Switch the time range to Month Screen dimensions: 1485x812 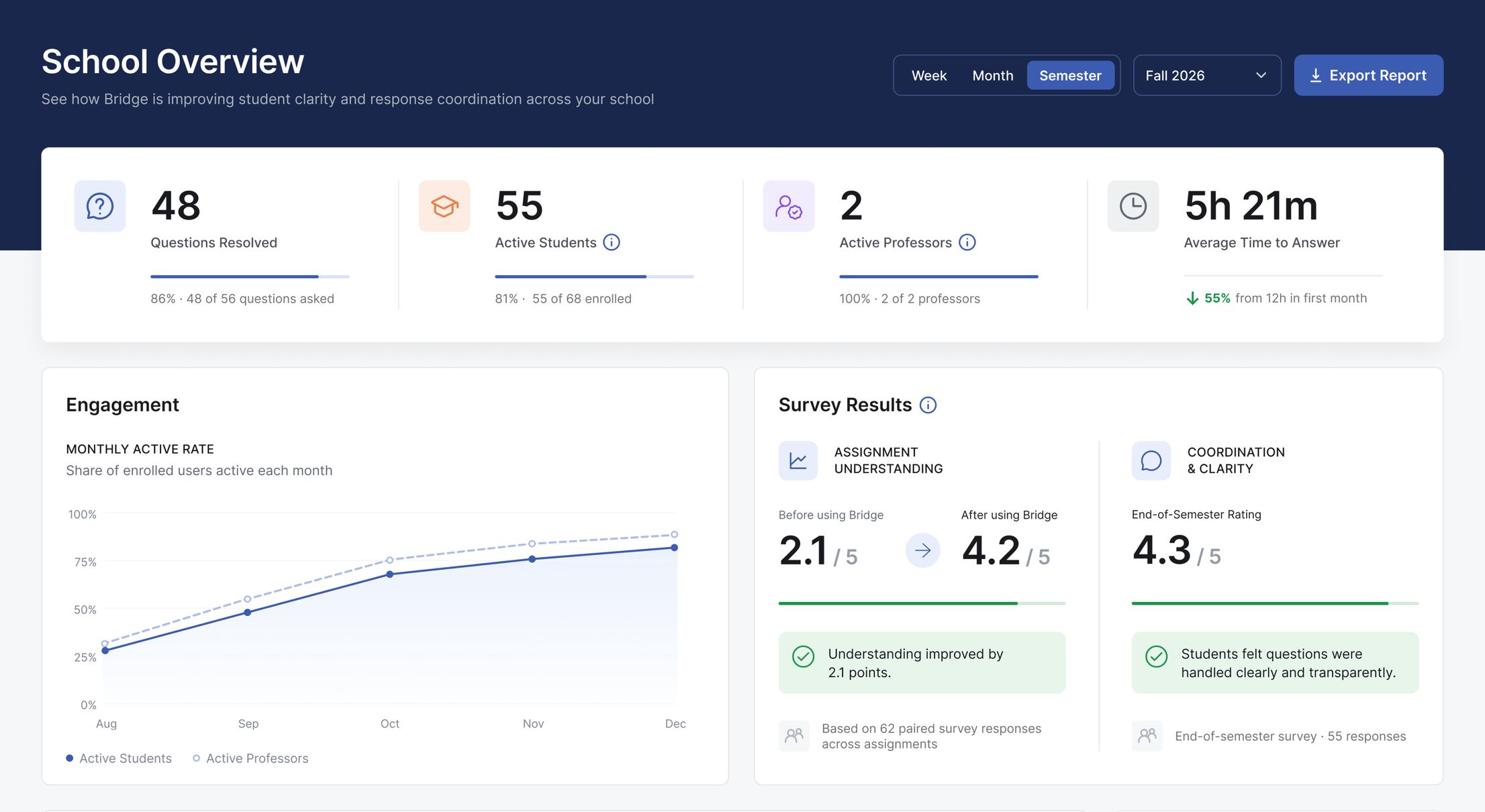click(x=993, y=75)
